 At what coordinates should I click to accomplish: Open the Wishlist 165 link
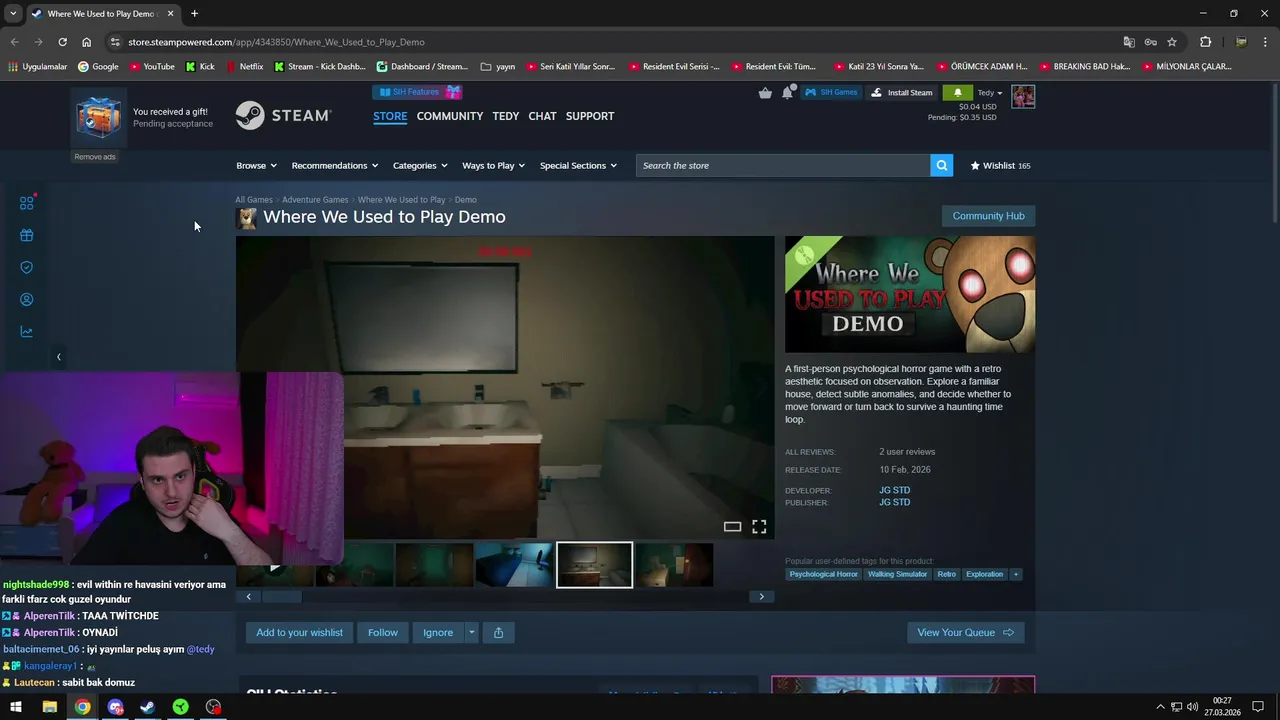tap(1001, 166)
